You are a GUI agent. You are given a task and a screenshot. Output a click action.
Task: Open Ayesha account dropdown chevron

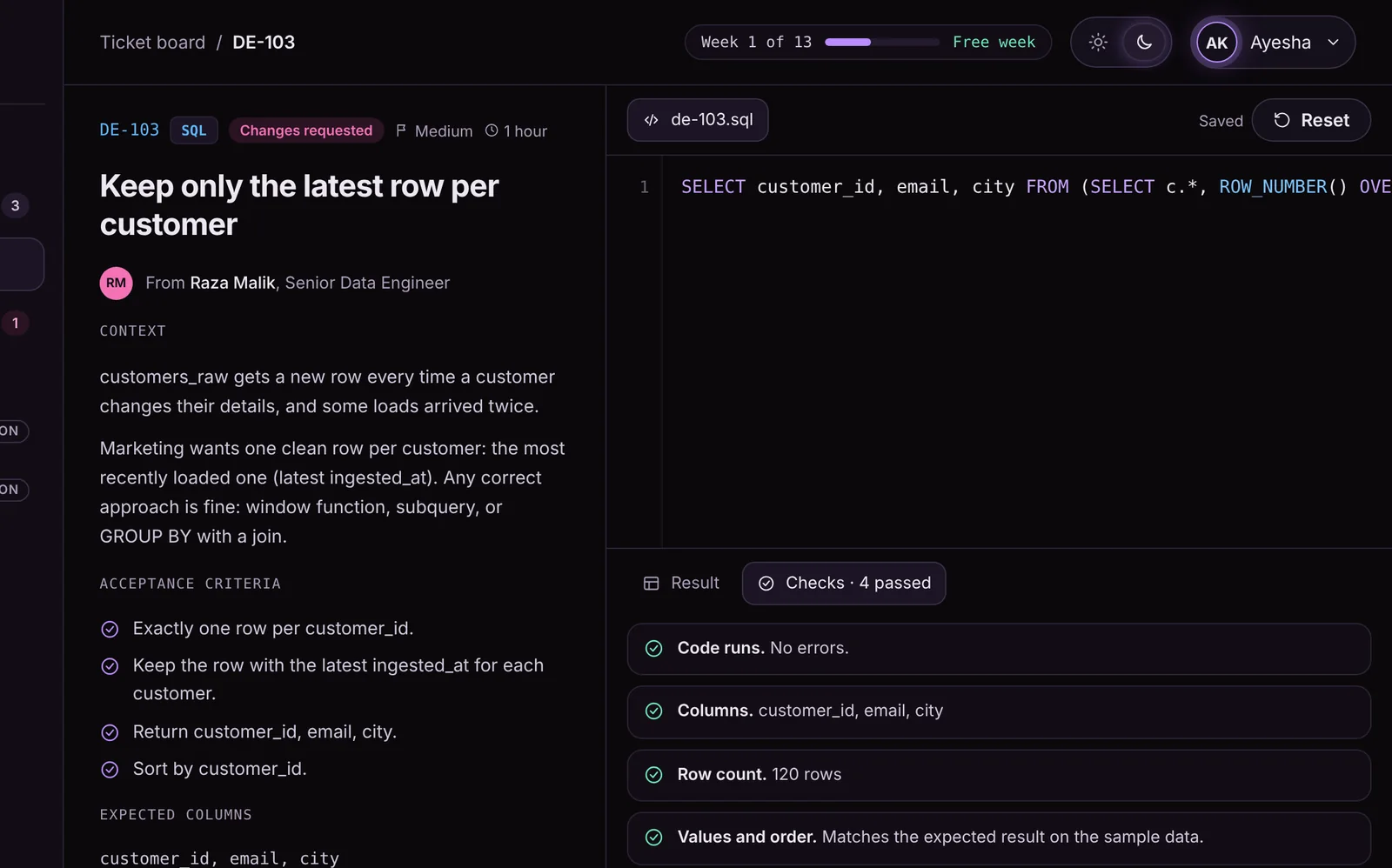click(1333, 42)
